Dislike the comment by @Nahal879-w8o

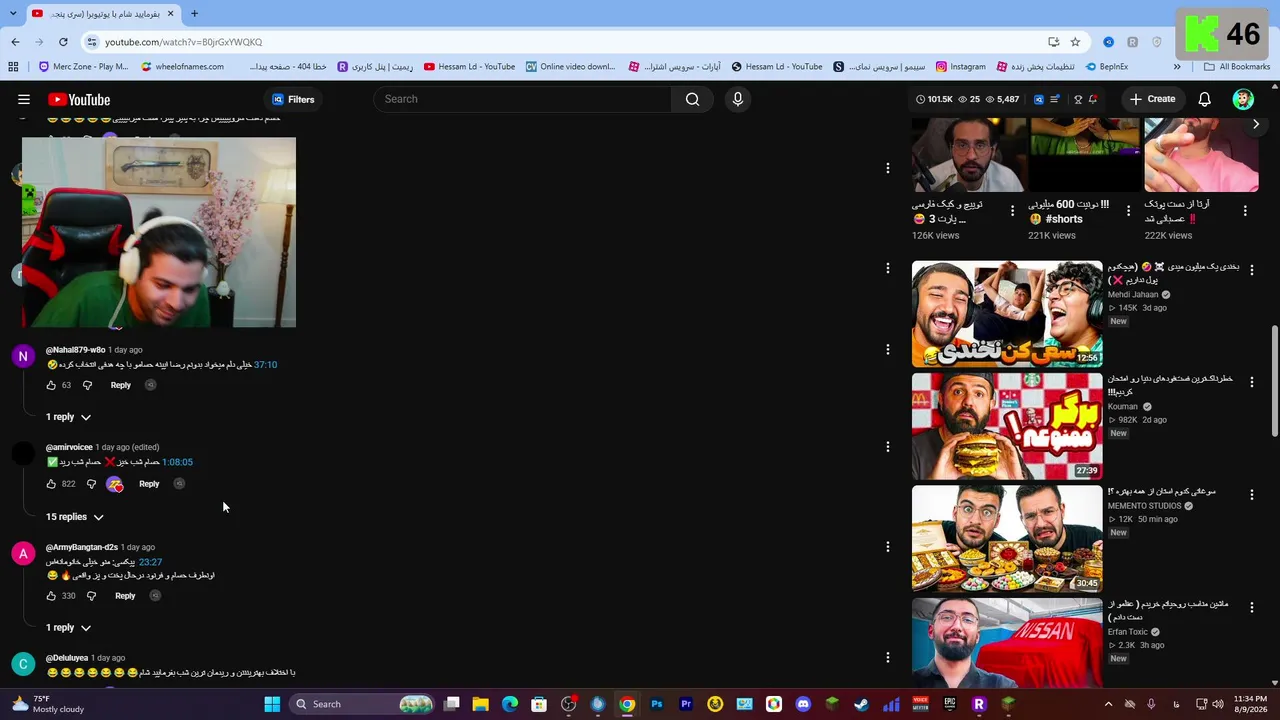[x=87, y=385]
